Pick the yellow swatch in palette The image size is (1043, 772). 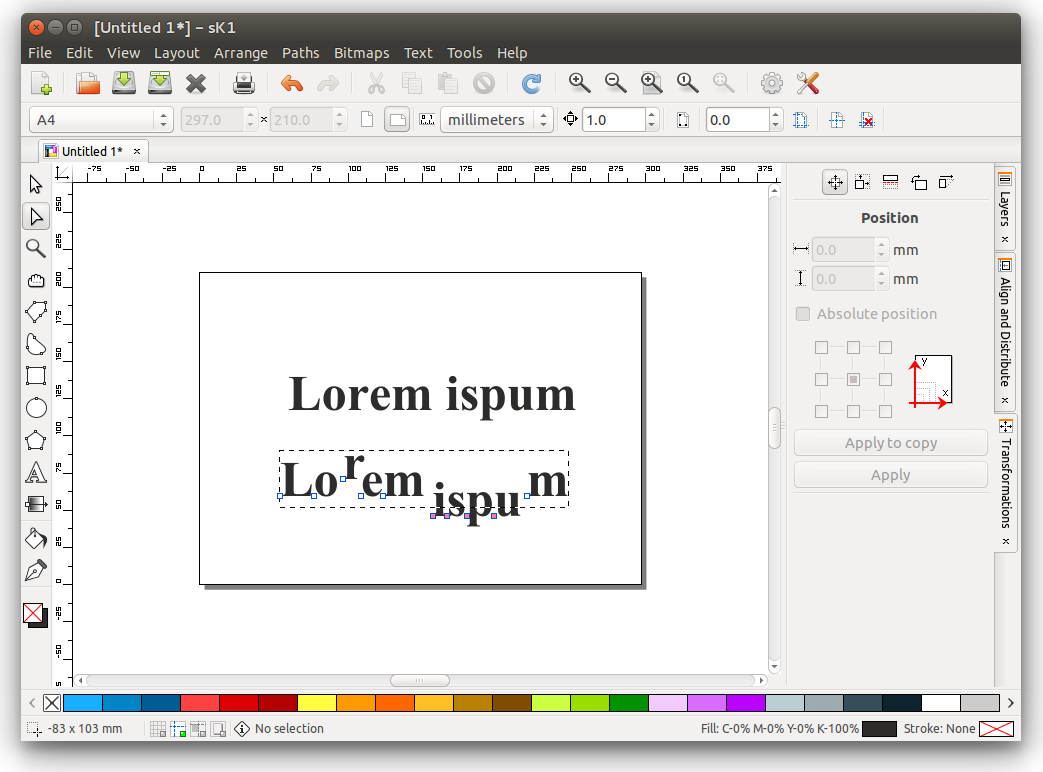[x=317, y=703]
